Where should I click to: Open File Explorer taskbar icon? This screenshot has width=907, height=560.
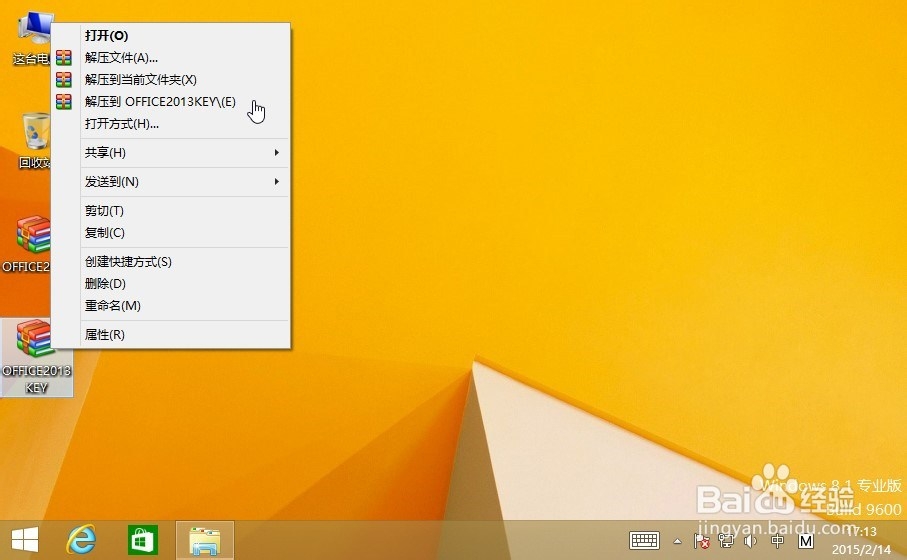205,540
